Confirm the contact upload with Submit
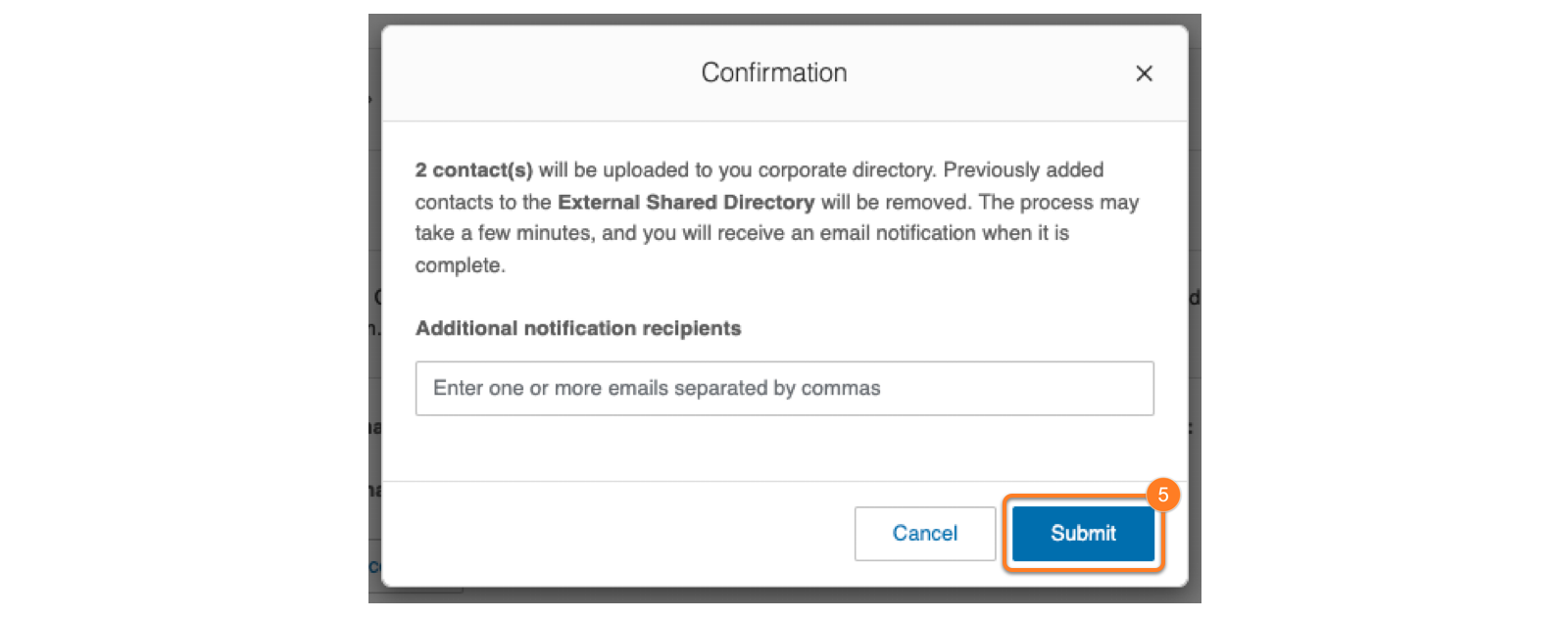The image size is (1568, 619). coord(1082,533)
